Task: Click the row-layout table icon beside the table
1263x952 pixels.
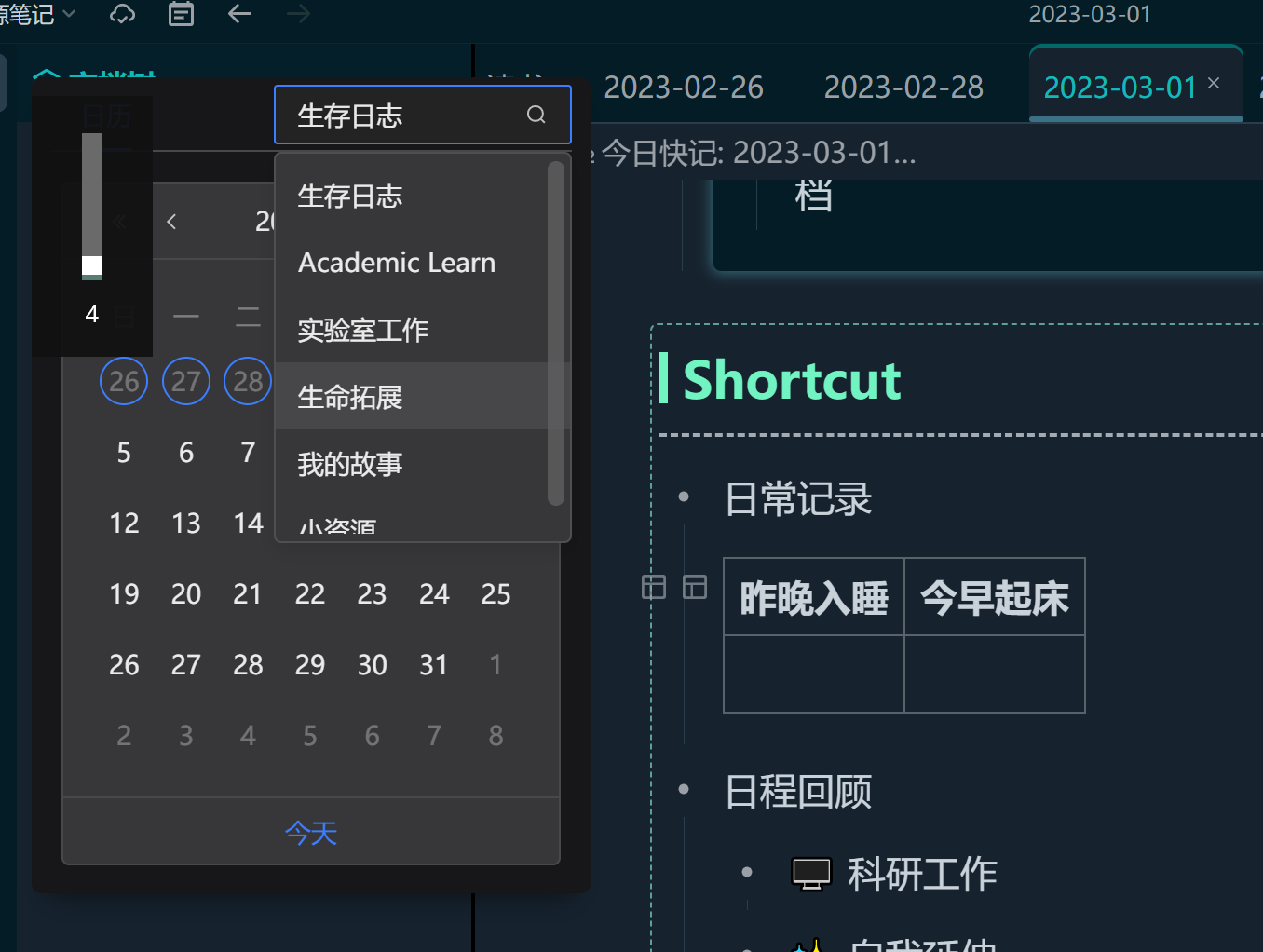Action: 655,586
